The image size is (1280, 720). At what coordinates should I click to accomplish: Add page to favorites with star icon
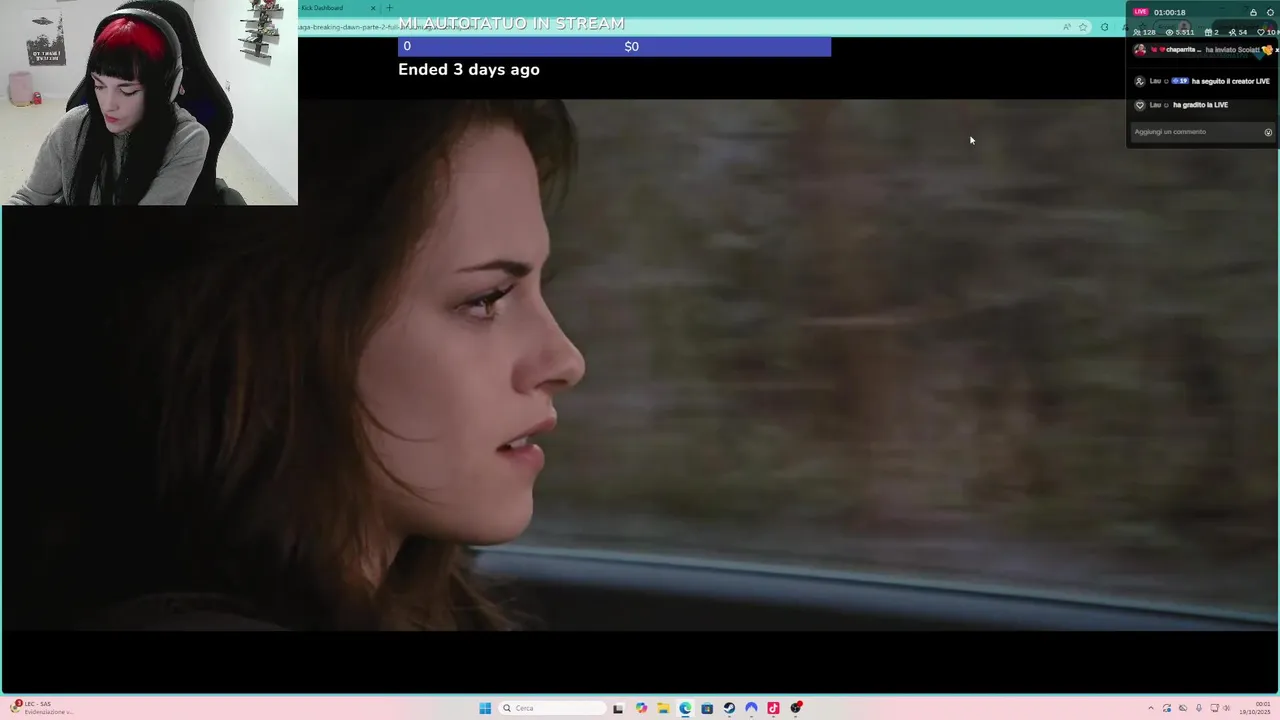1083,27
